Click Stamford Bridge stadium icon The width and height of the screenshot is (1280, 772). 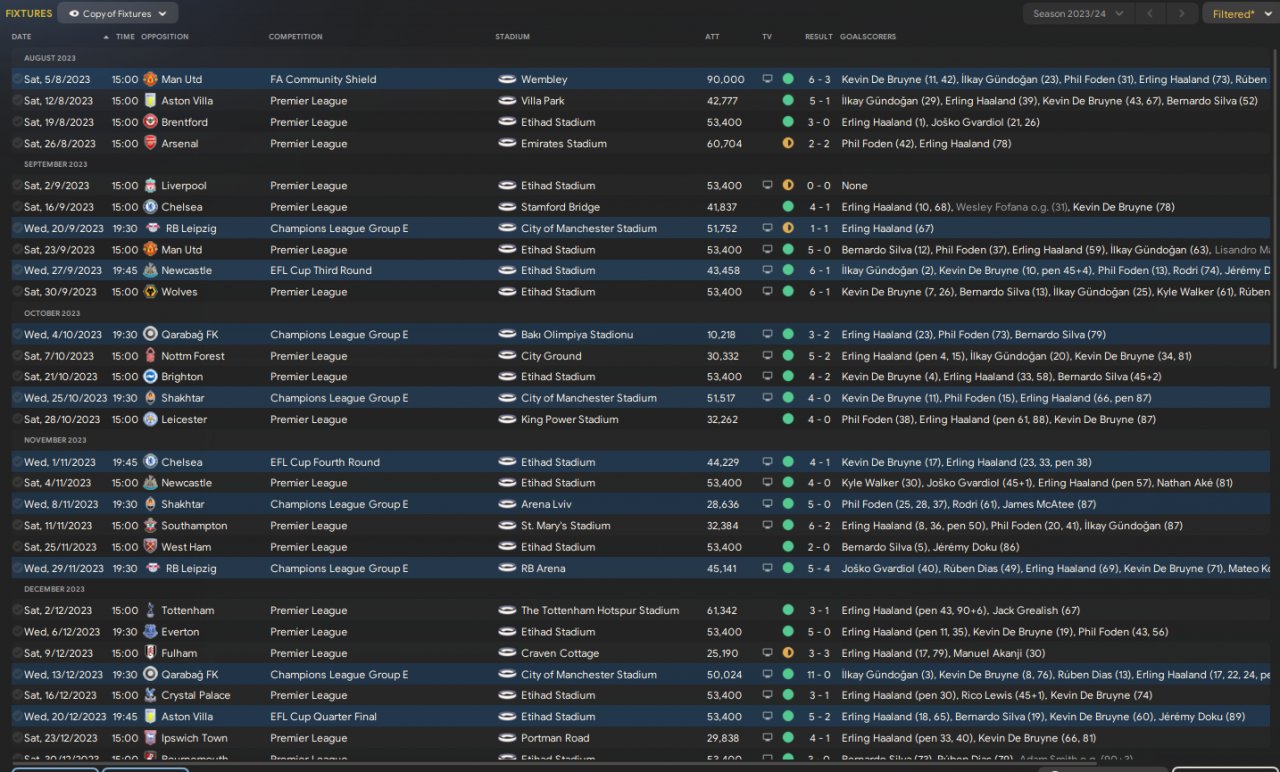tap(507, 207)
